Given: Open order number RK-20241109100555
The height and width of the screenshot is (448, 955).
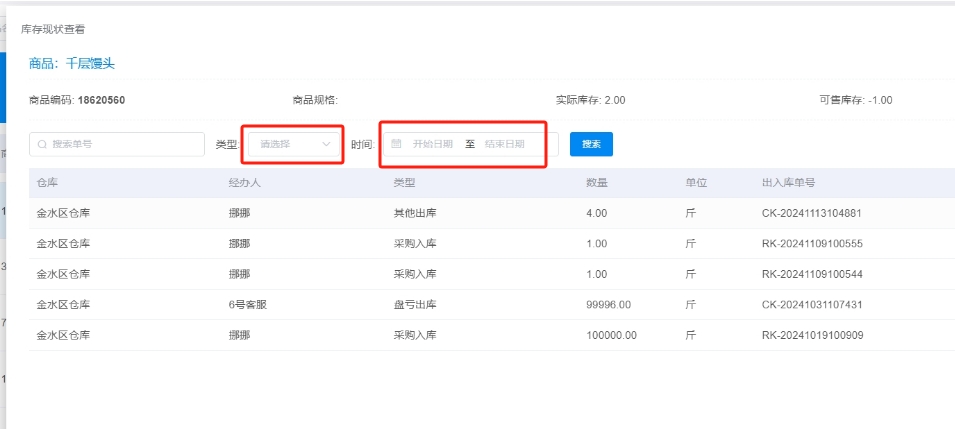Looking at the screenshot, I should click(x=811, y=244).
